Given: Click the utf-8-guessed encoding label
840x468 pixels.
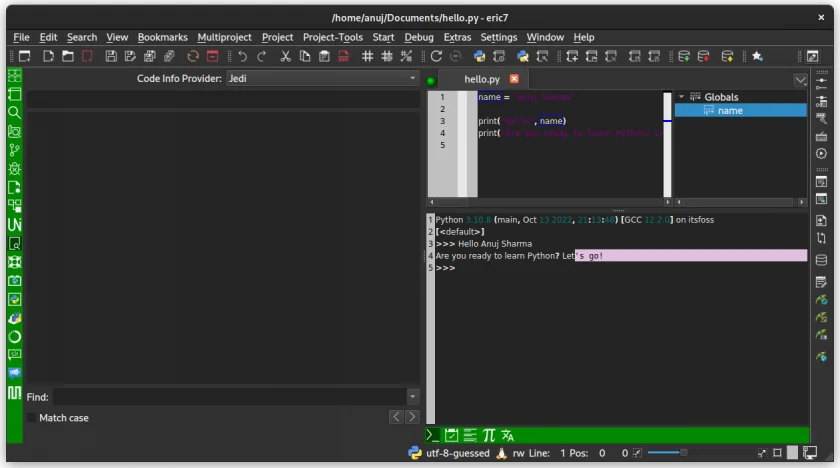Looking at the screenshot, I should point(458,453).
